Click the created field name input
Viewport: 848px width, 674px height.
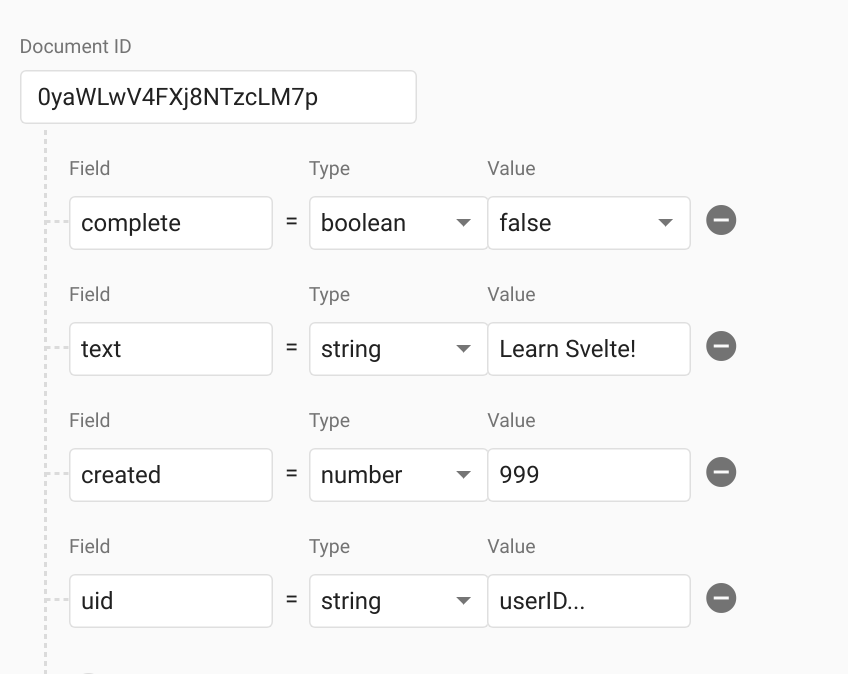170,474
